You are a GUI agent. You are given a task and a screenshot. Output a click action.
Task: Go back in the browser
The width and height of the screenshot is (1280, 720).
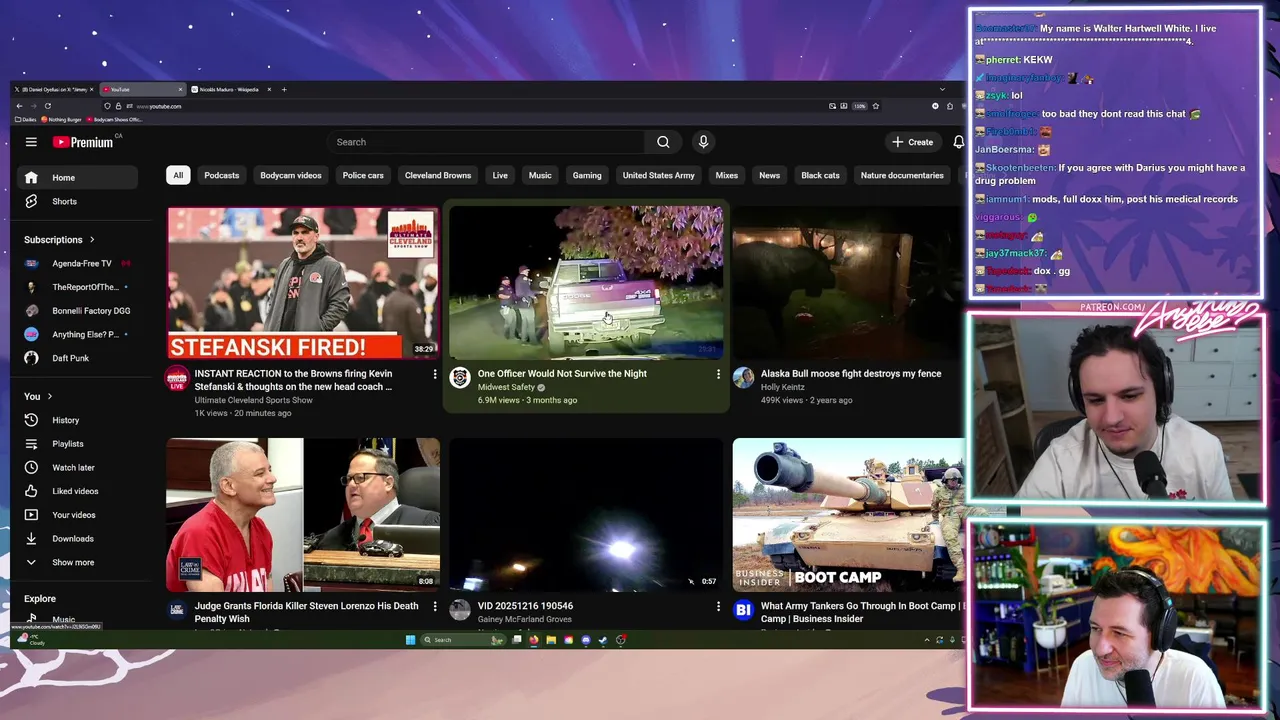coord(19,106)
